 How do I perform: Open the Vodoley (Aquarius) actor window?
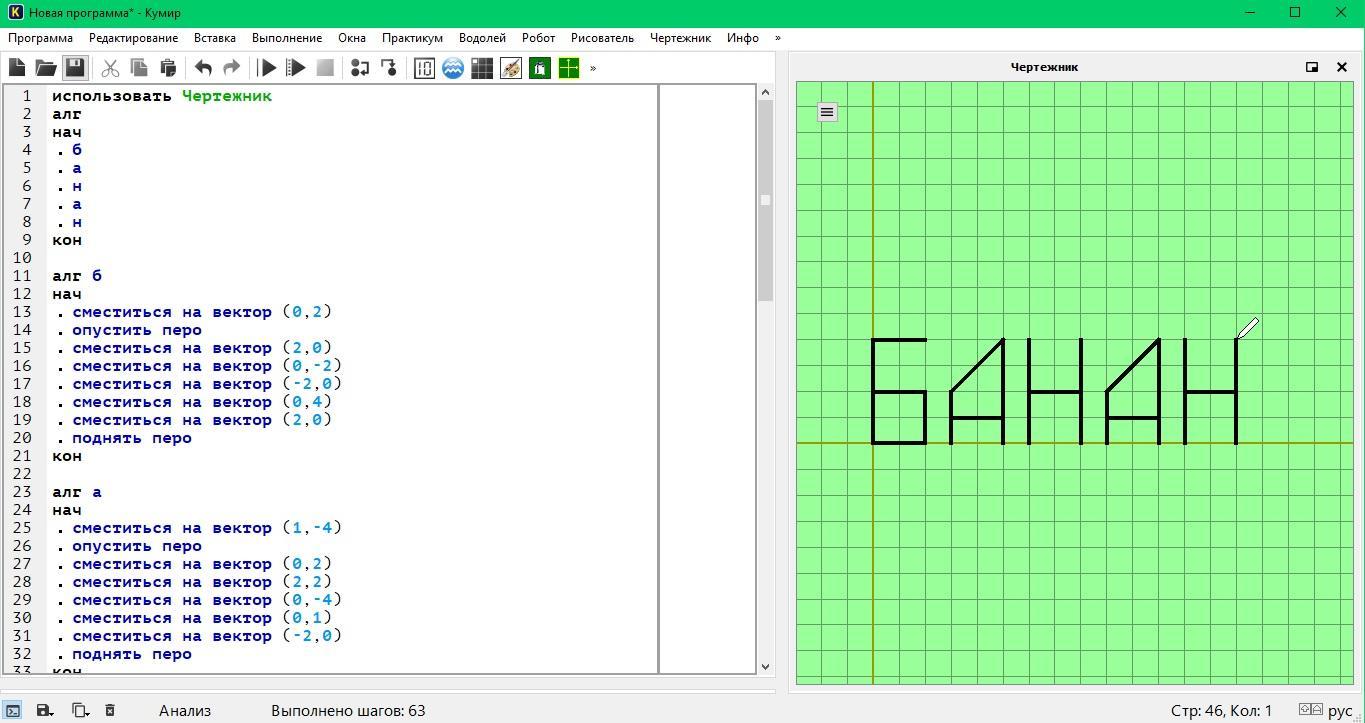tap(453, 68)
